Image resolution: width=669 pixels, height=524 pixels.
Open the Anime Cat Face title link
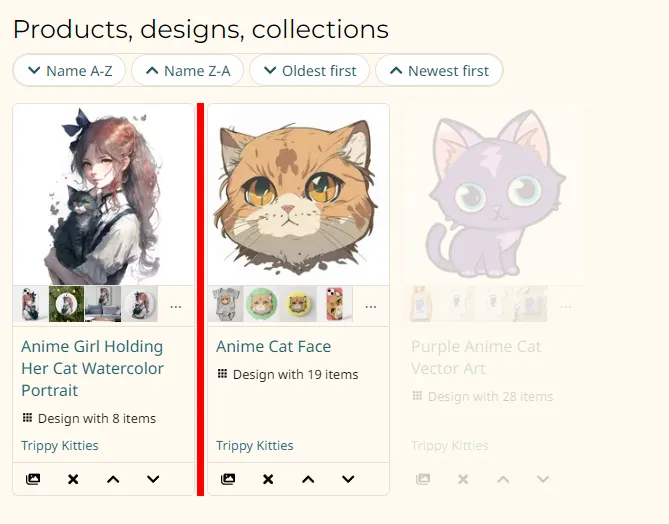[273, 346]
